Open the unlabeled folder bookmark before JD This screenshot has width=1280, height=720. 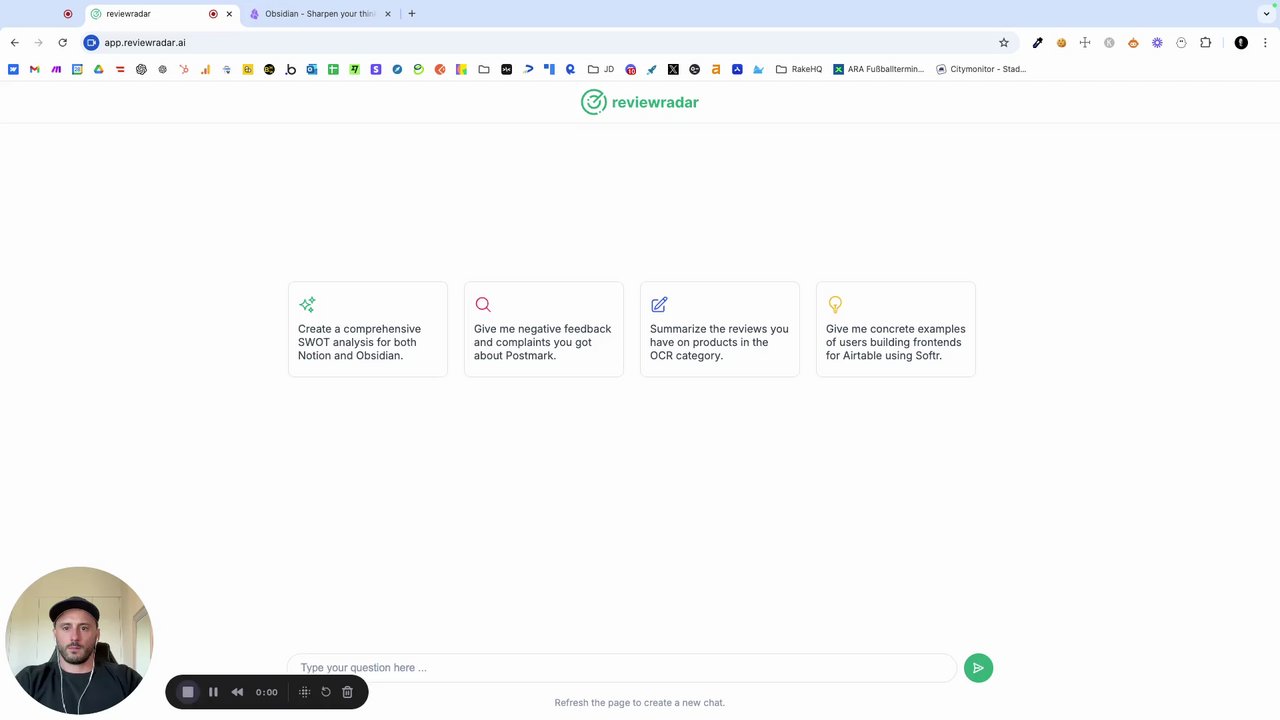pyautogui.click(x=484, y=69)
